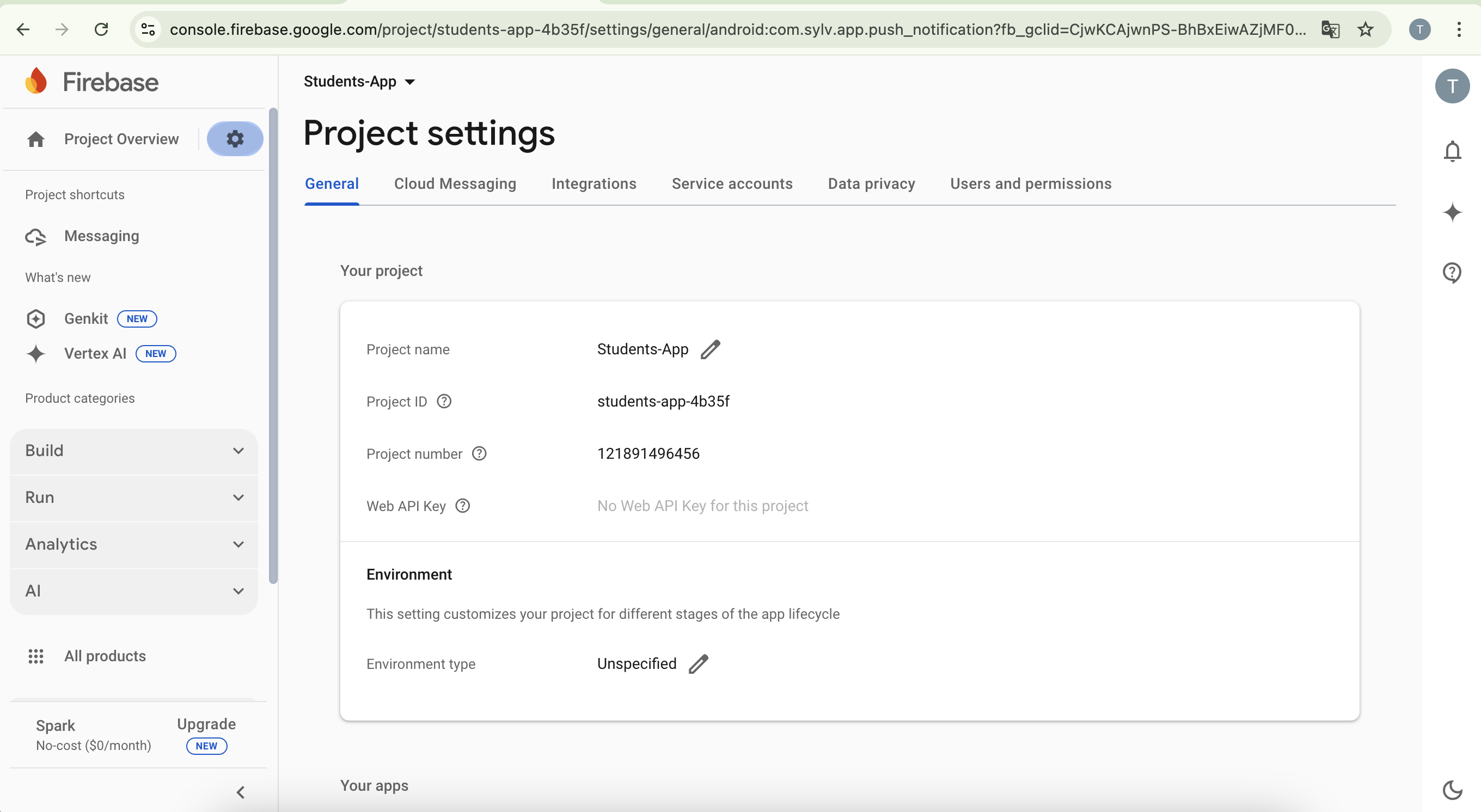The image size is (1481, 812).
Task: Open notifications bell icon
Action: [x=1452, y=151]
